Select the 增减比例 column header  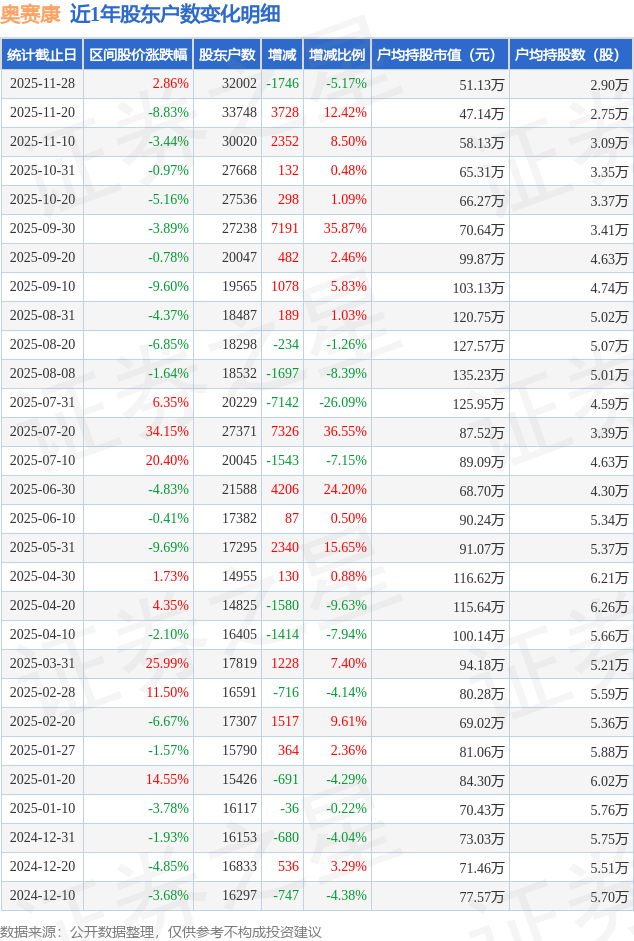tap(337, 55)
